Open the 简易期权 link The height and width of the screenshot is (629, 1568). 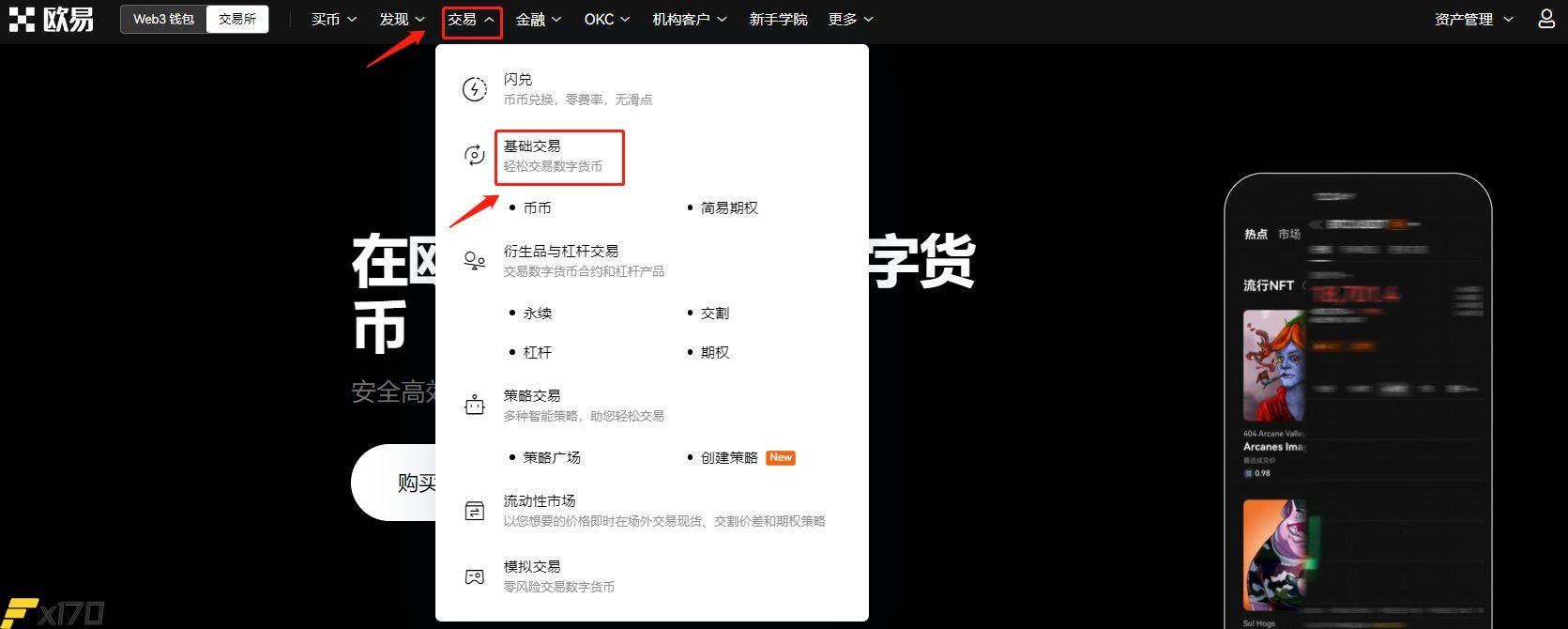[x=729, y=207]
